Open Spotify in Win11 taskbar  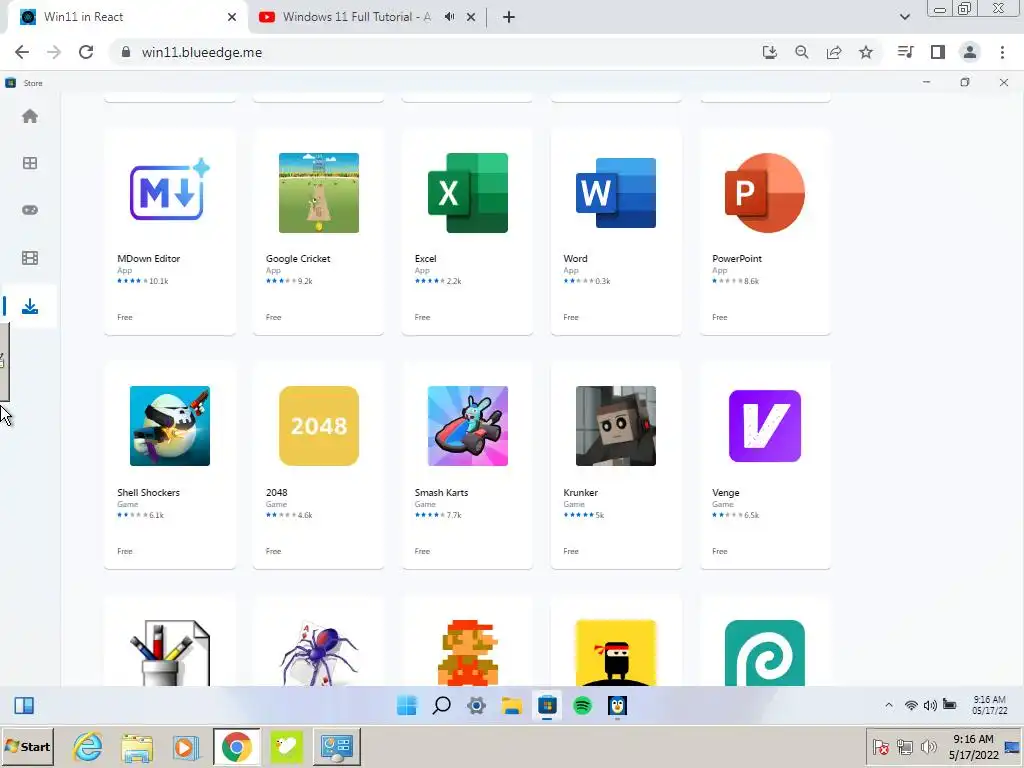(x=583, y=705)
